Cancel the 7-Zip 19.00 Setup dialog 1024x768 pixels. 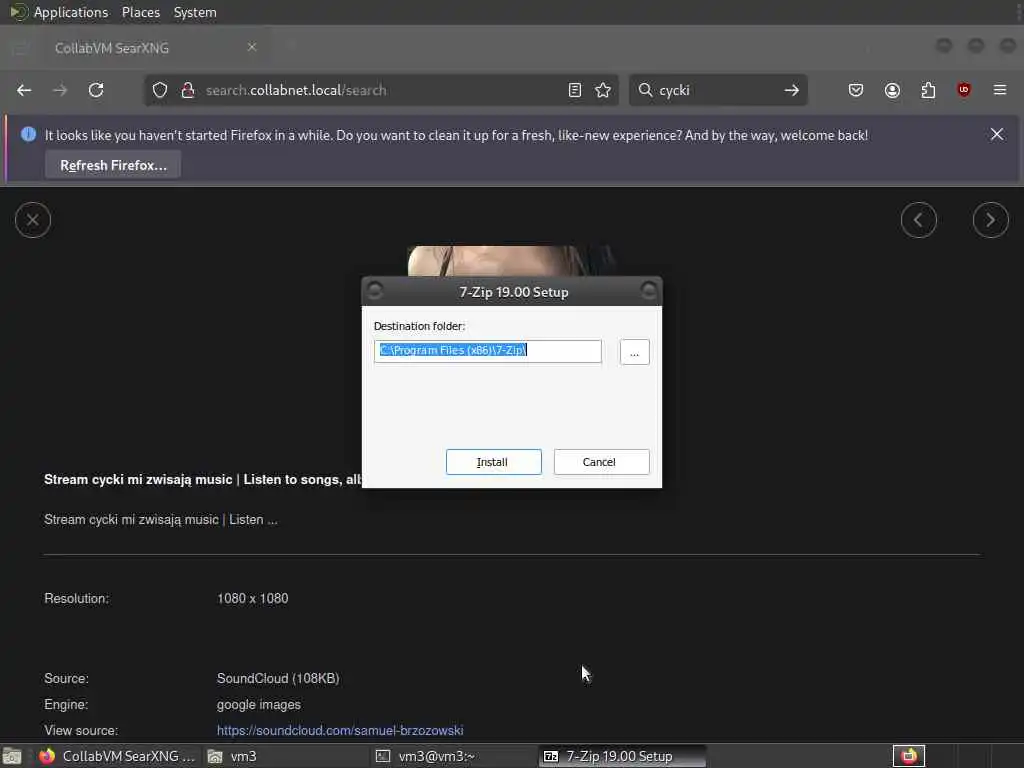[x=601, y=462]
